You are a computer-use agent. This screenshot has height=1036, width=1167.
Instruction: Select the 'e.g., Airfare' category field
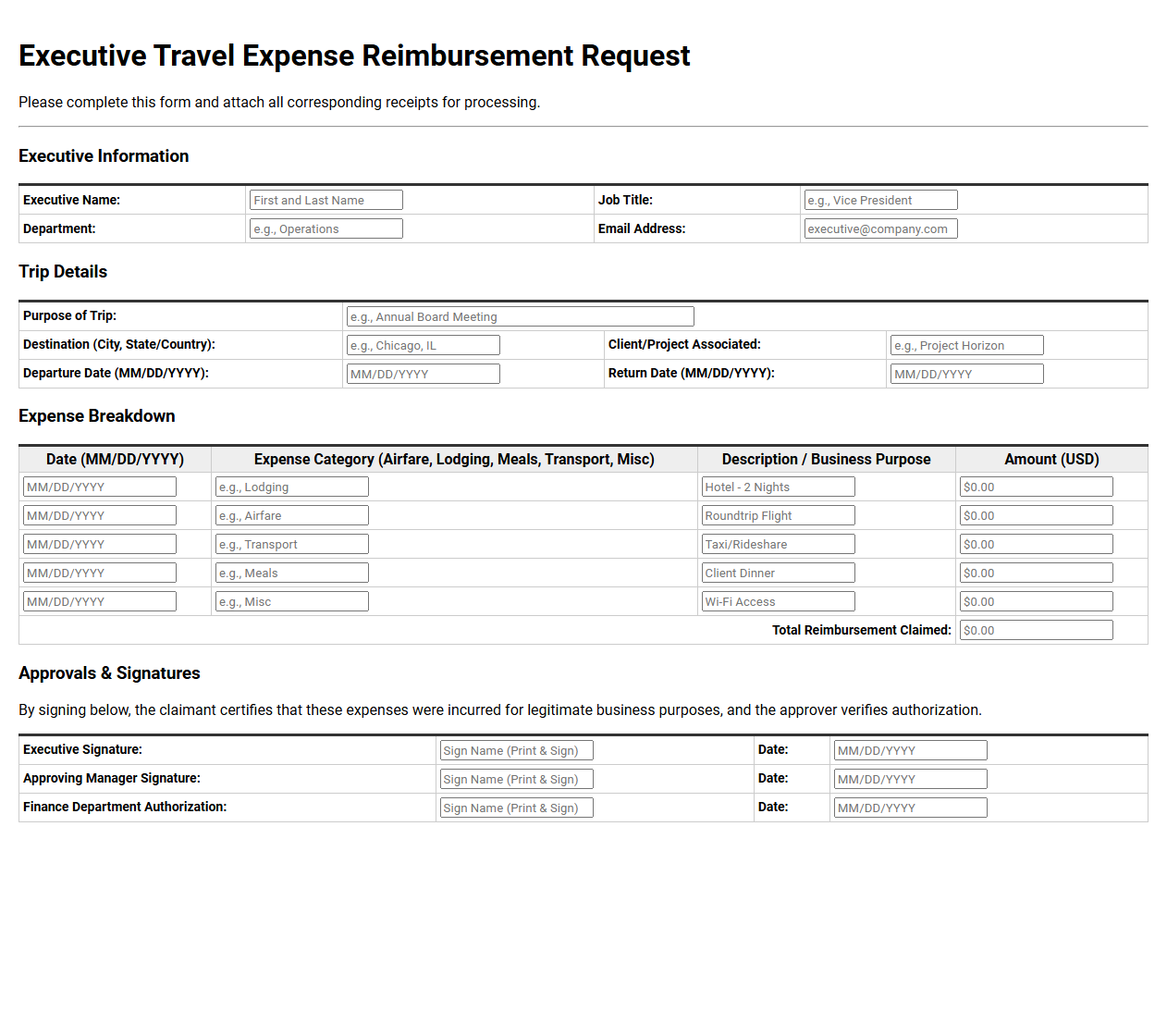292,515
